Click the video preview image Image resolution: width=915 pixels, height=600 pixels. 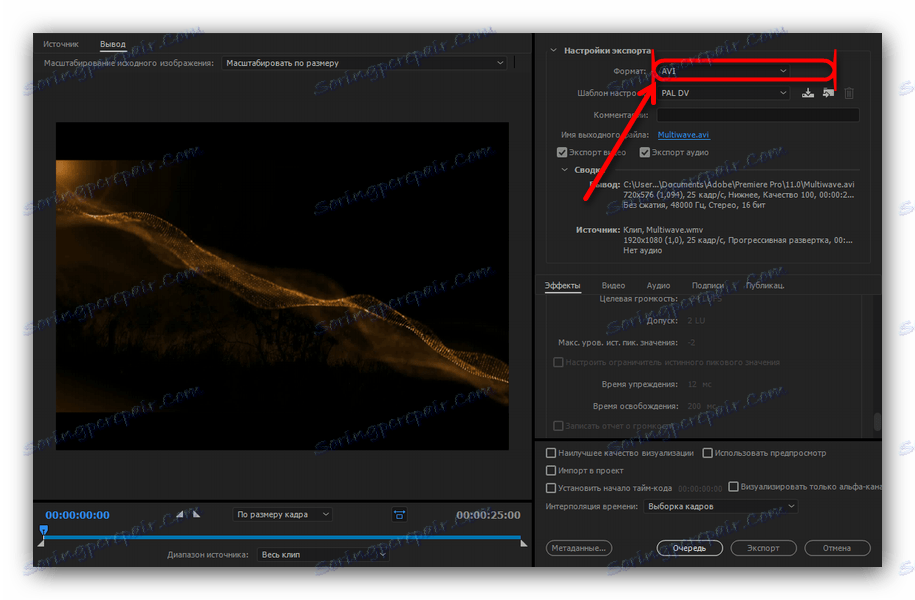point(282,286)
